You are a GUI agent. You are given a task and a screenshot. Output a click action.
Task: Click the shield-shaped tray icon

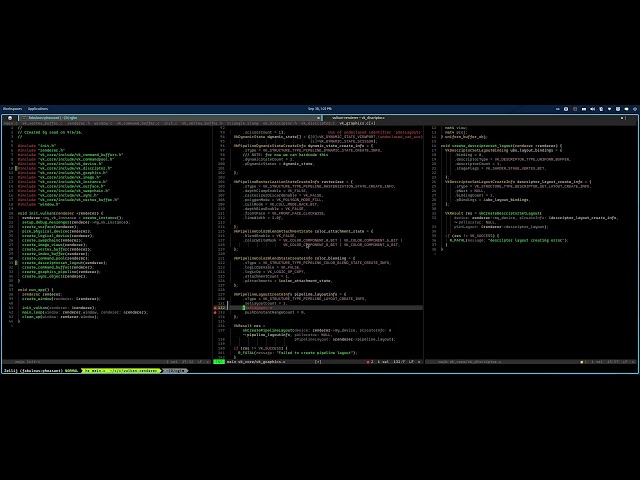[618, 109]
